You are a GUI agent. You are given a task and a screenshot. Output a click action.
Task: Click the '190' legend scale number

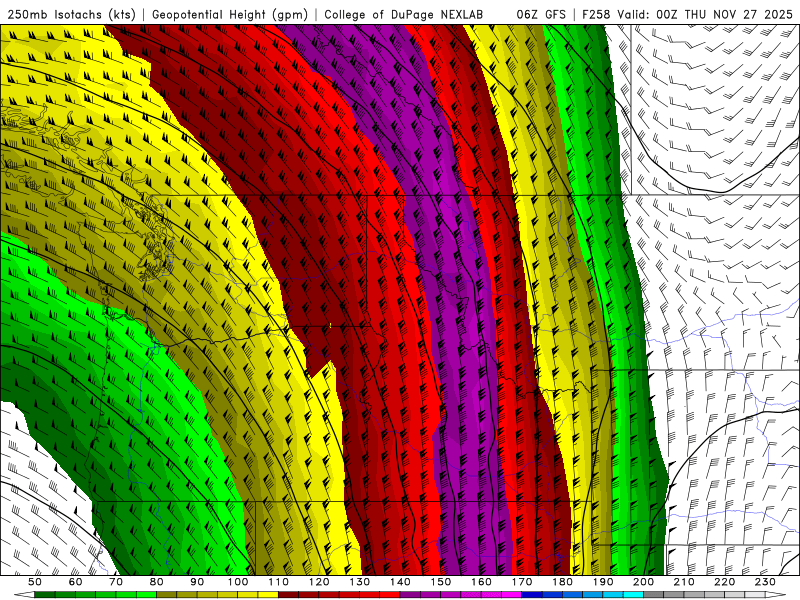point(603,582)
